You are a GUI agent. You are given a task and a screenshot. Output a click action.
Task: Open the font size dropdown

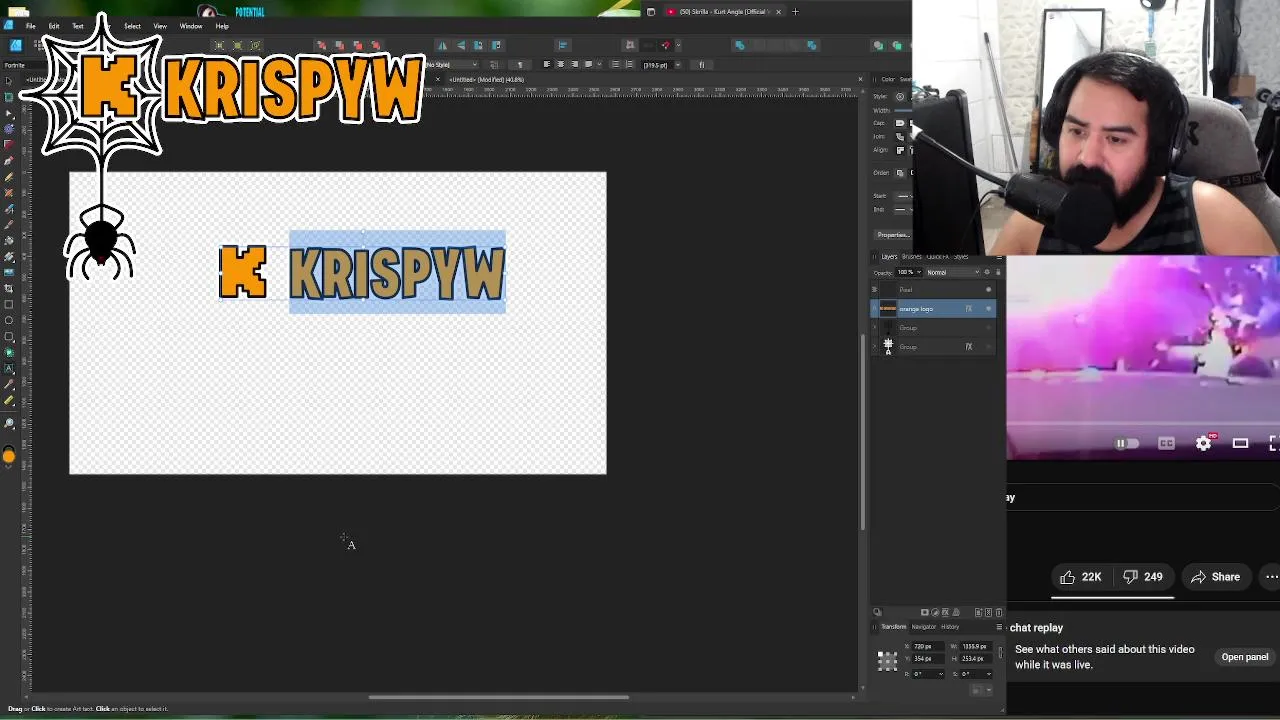pyautogui.click(x=677, y=65)
